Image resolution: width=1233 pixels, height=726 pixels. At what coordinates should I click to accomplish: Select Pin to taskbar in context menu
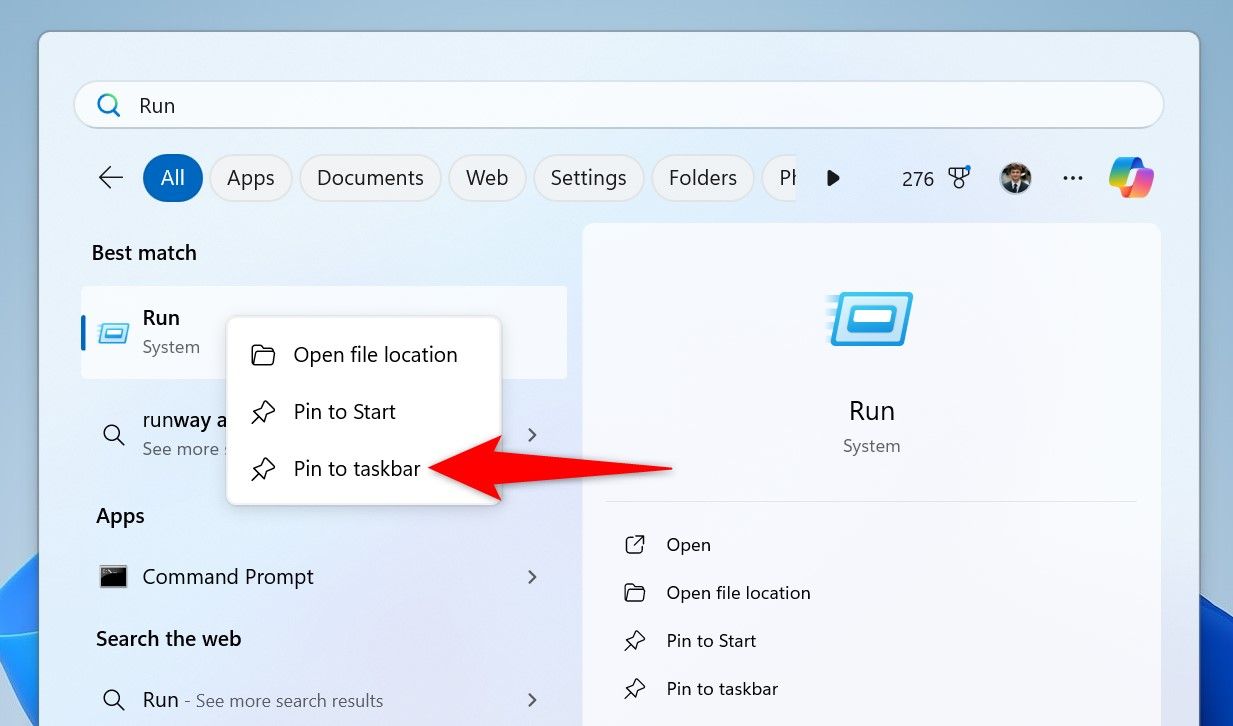[356, 469]
